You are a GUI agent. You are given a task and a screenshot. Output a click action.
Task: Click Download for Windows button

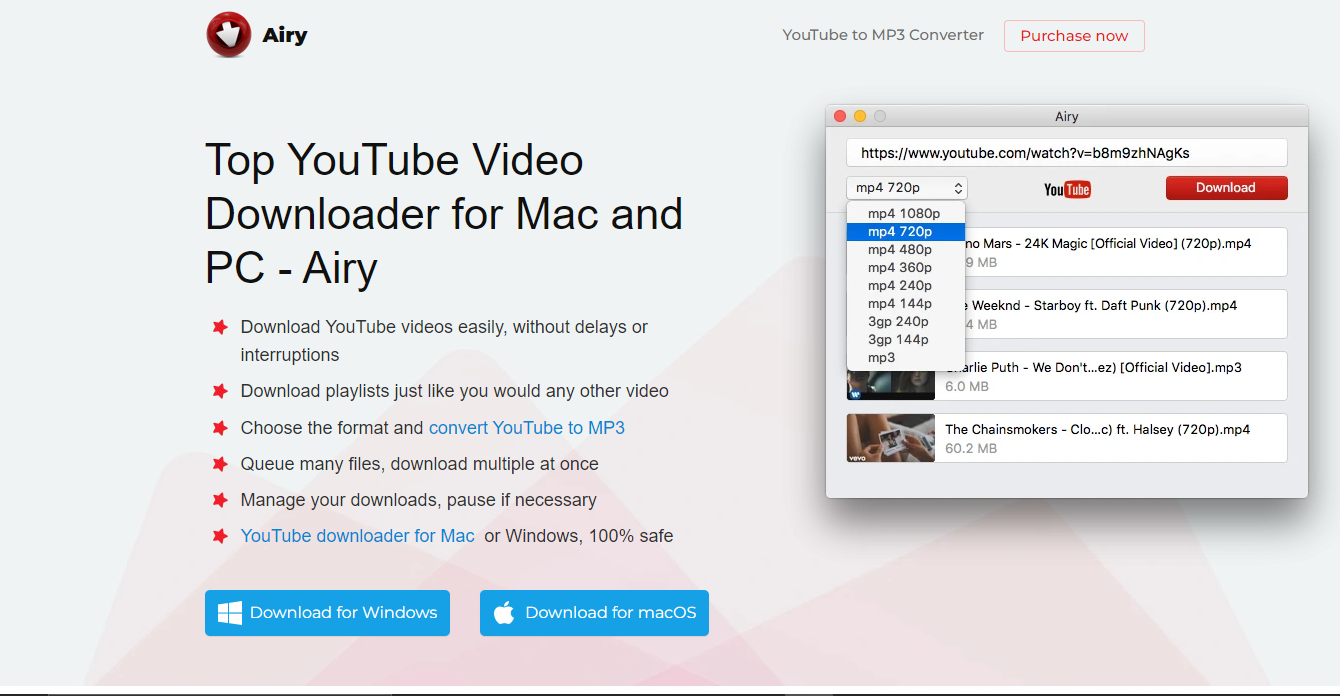pyautogui.click(x=327, y=613)
